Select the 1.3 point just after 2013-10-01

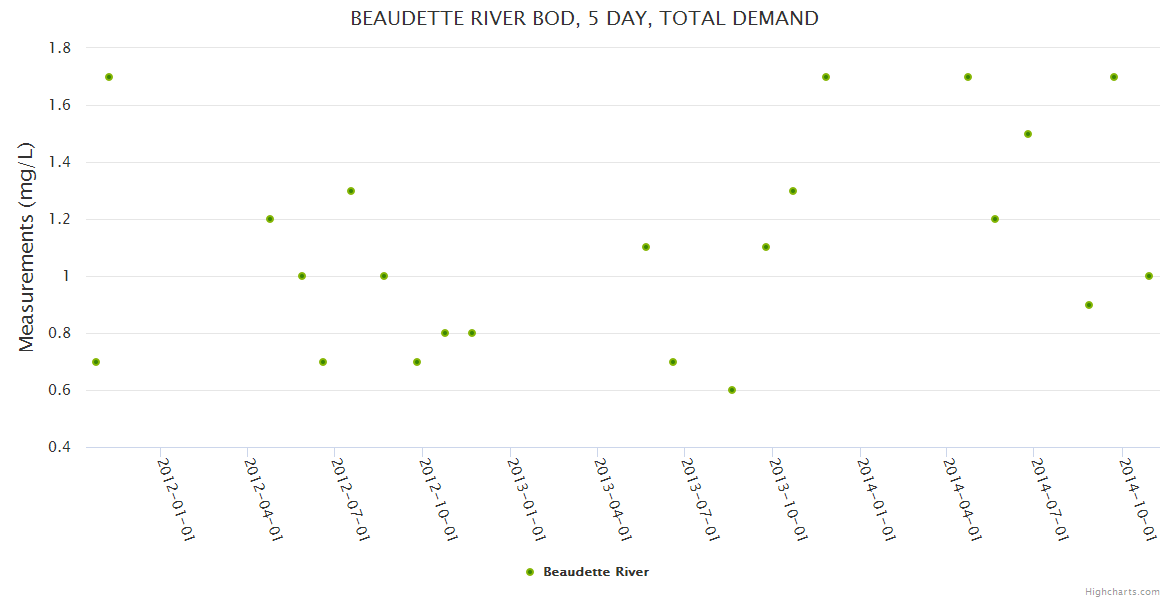pos(793,191)
